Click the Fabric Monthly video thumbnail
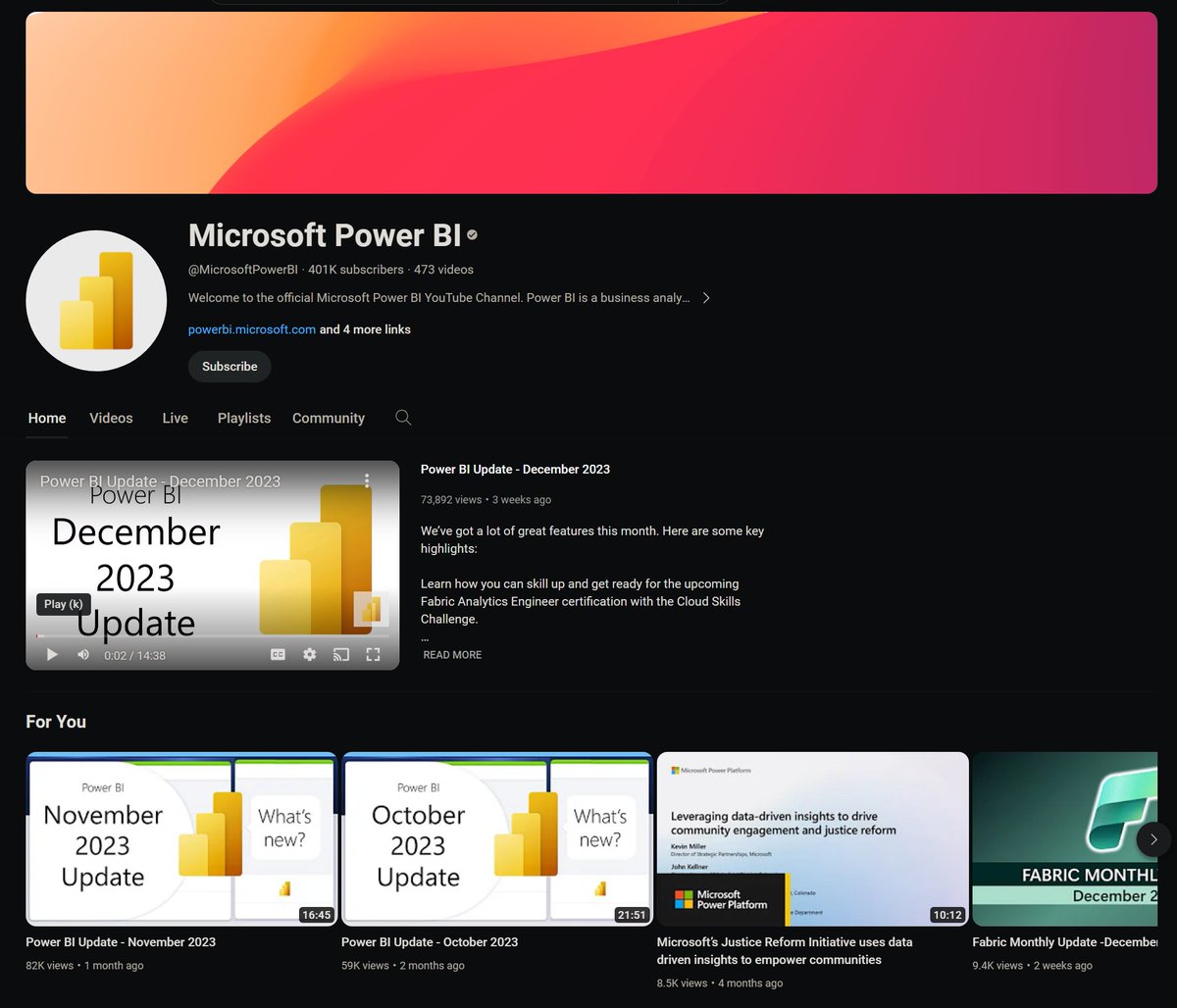The height and width of the screenshot is (1008, 1177). (x=1065, y=839)
